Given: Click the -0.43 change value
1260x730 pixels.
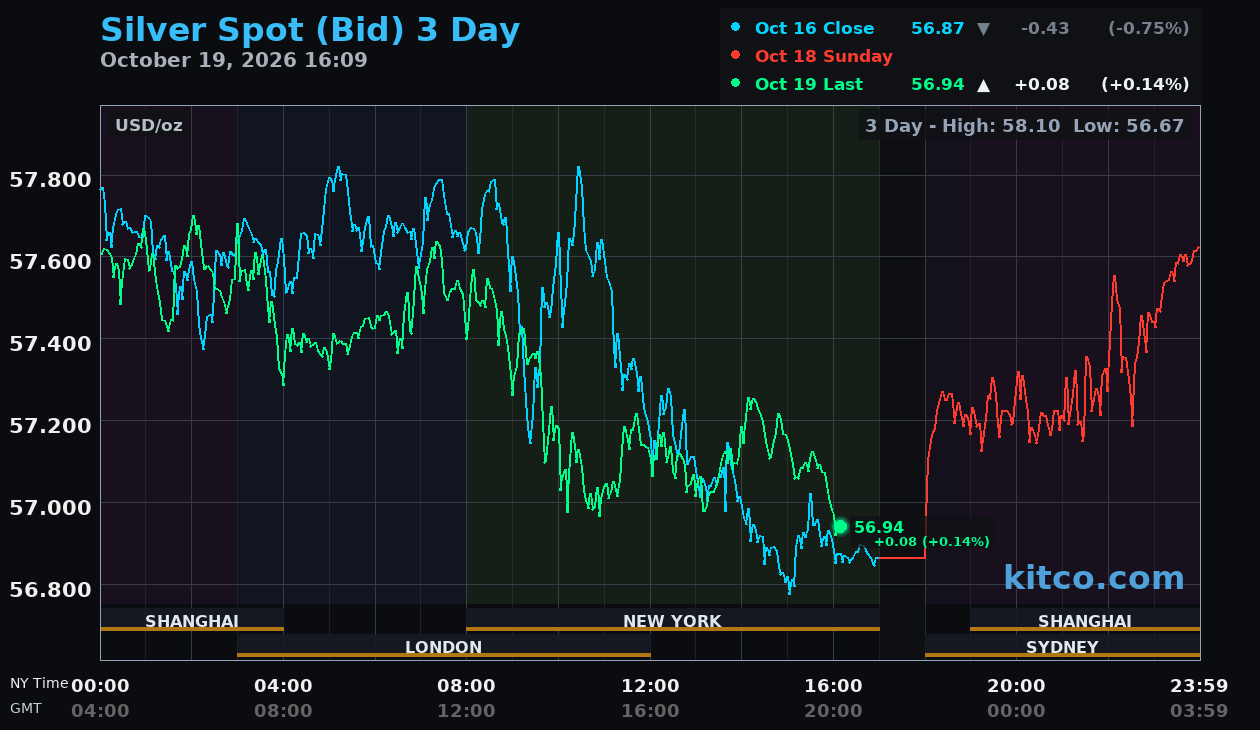Looking at the screenshot, I should [x=1045, y=28].
